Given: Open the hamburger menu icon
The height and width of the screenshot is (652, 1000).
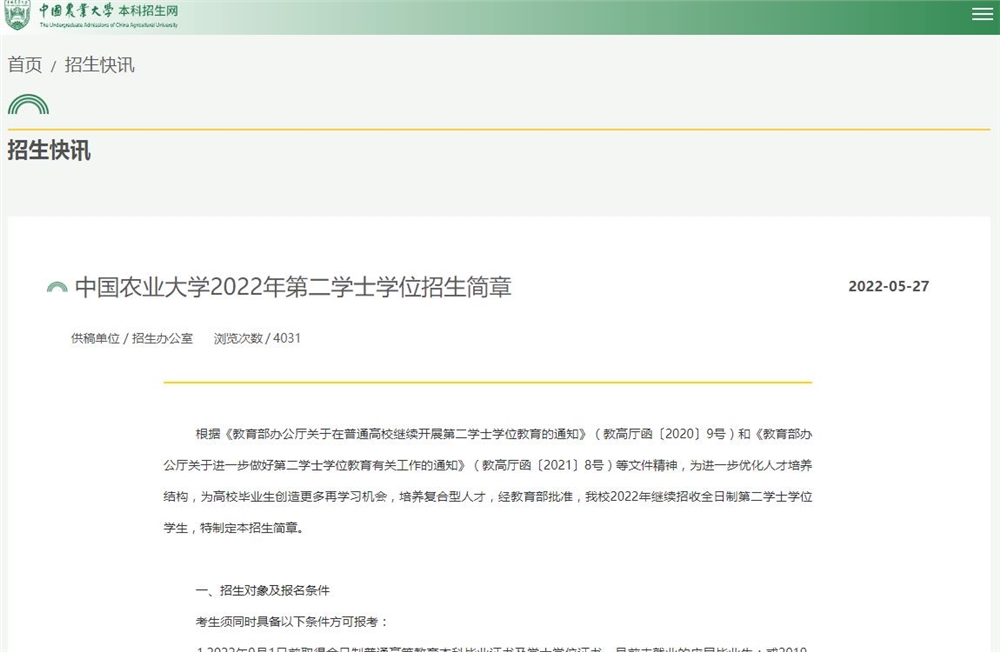Looking at the screenshot, I should (x=982, y=14).
